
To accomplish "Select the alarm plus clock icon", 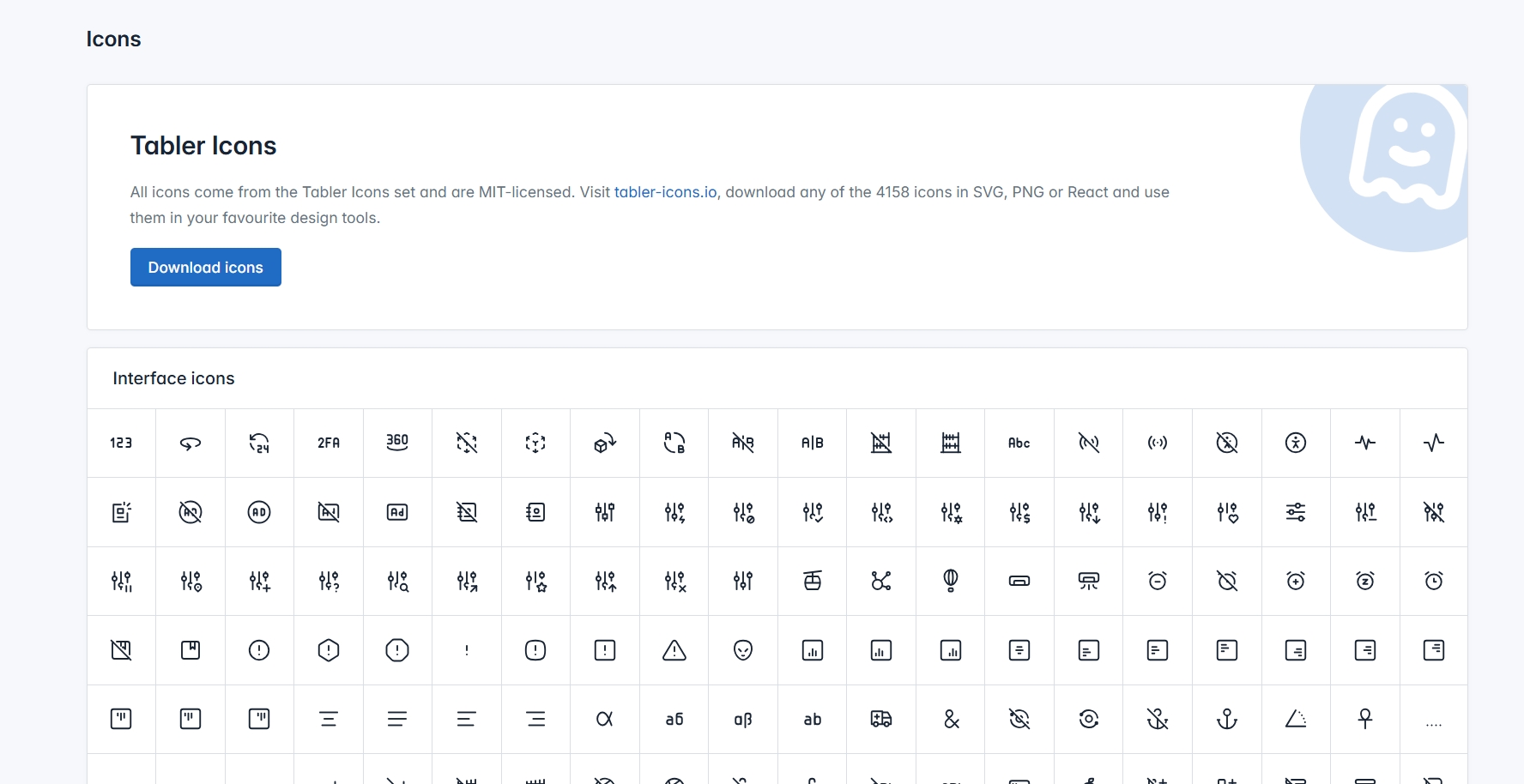I will [1296, 581].
